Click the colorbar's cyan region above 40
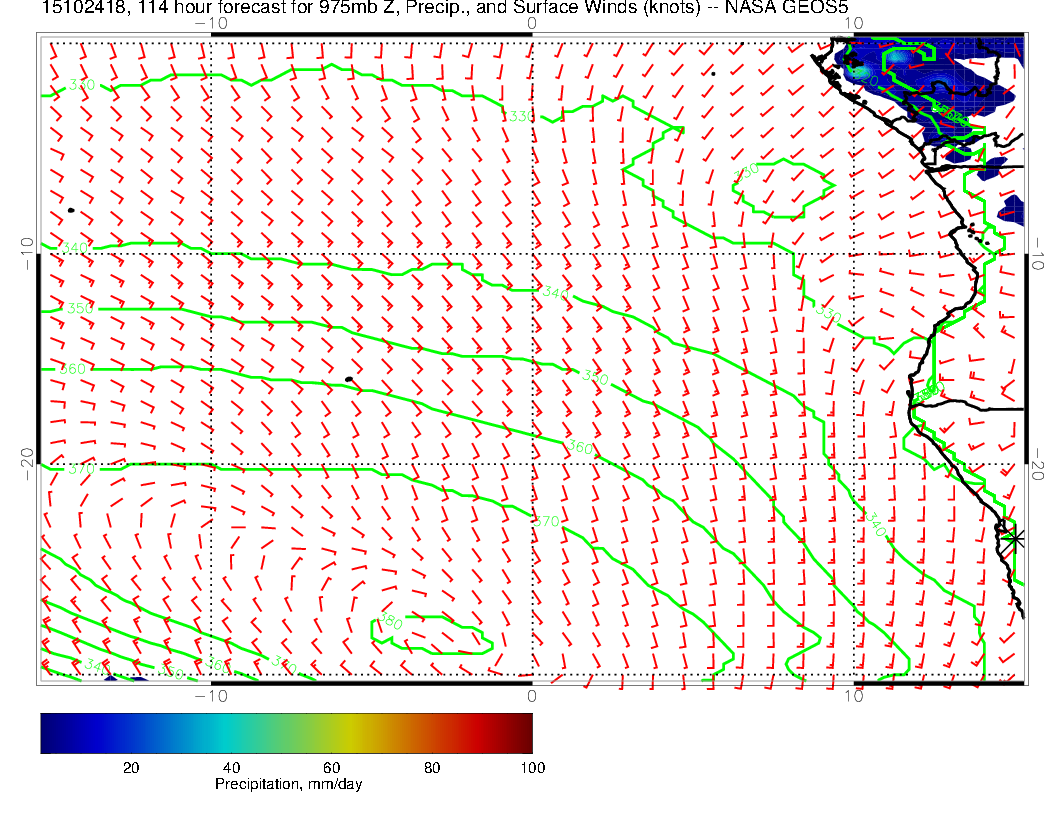 tap(232, 733)
